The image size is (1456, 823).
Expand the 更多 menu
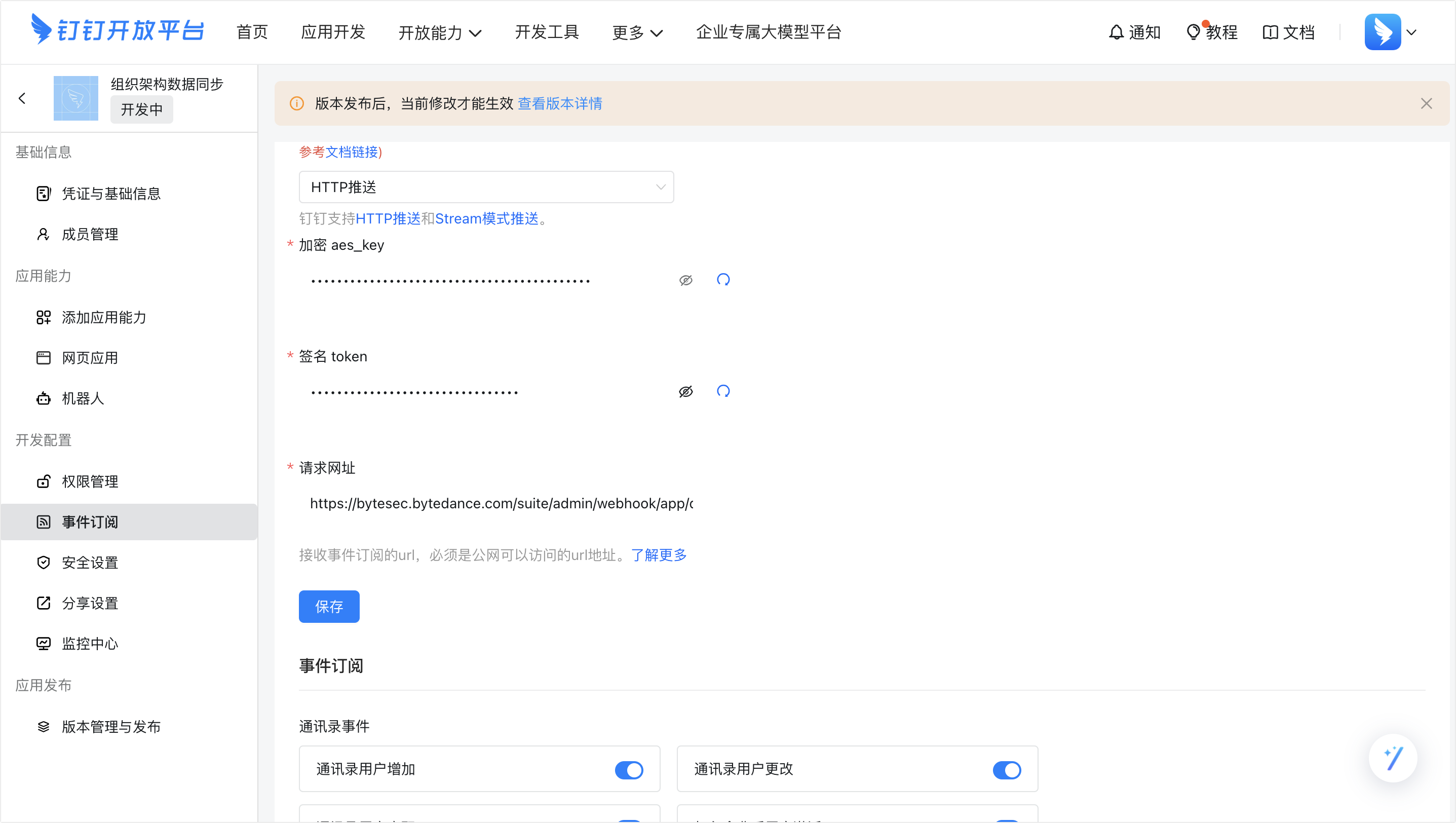tap(637, 33)
